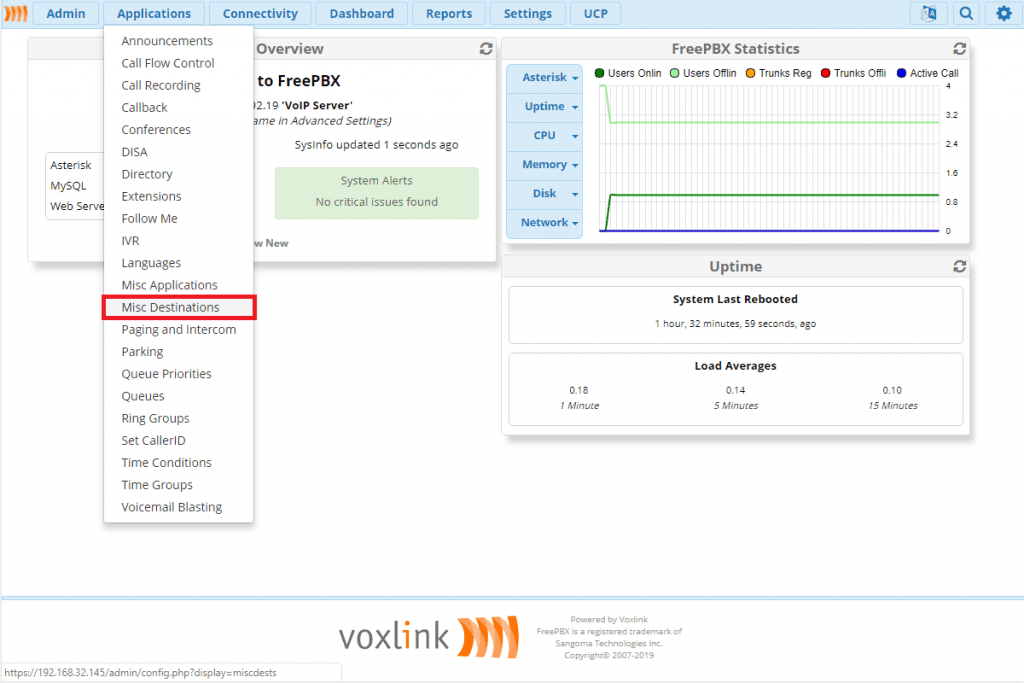Click the voxlink footer logo
Screen dimensions: 1024x683
[x=428, y=635]
